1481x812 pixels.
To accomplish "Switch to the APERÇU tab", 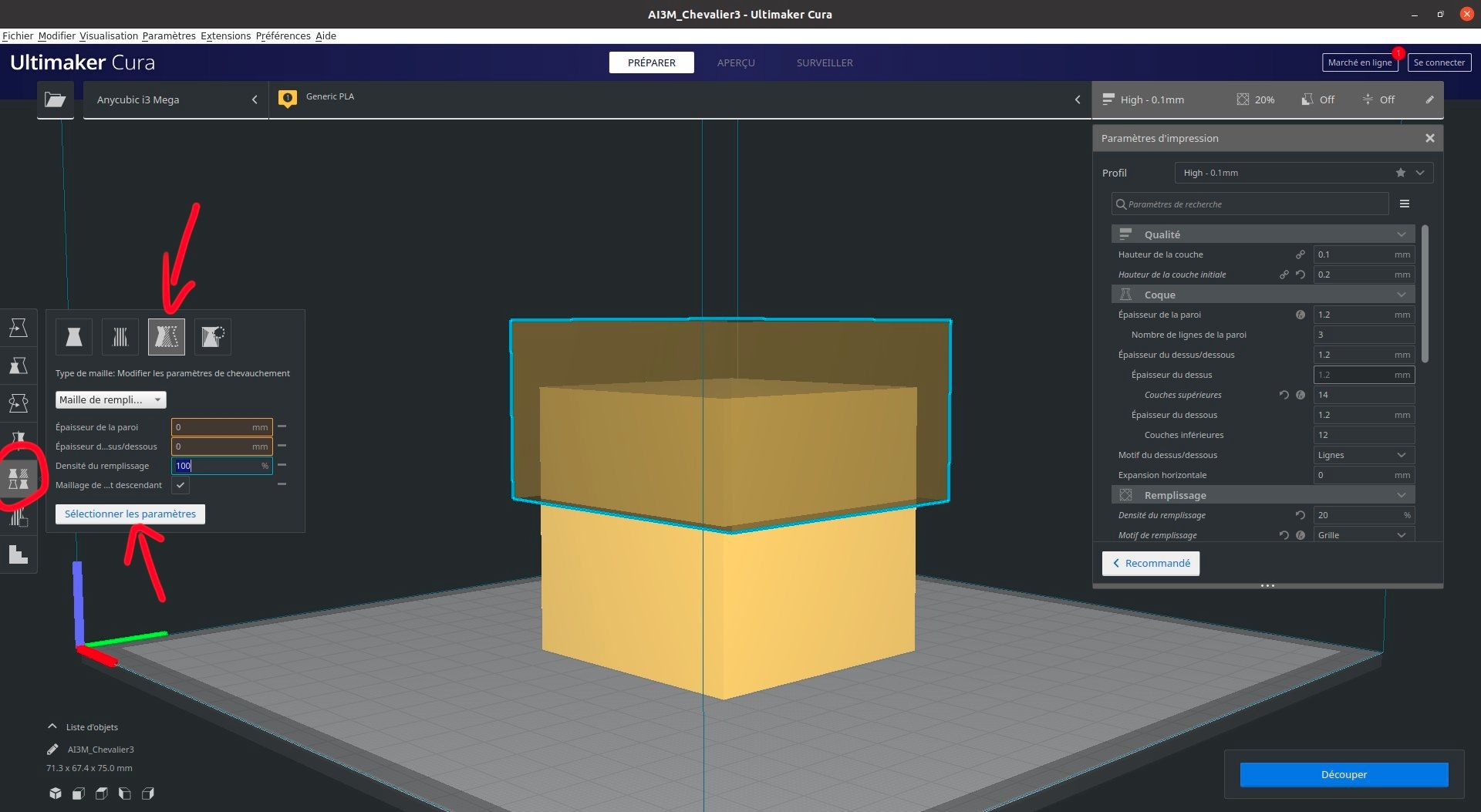I will coord(736,62).
